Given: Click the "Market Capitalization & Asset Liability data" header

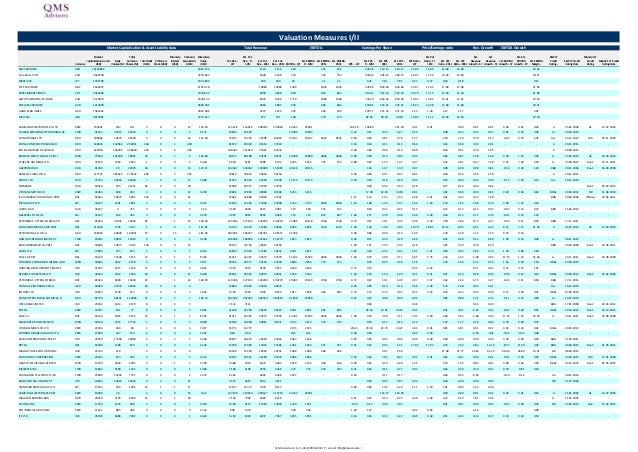Looking at the screenshot, I should [142, 48].
